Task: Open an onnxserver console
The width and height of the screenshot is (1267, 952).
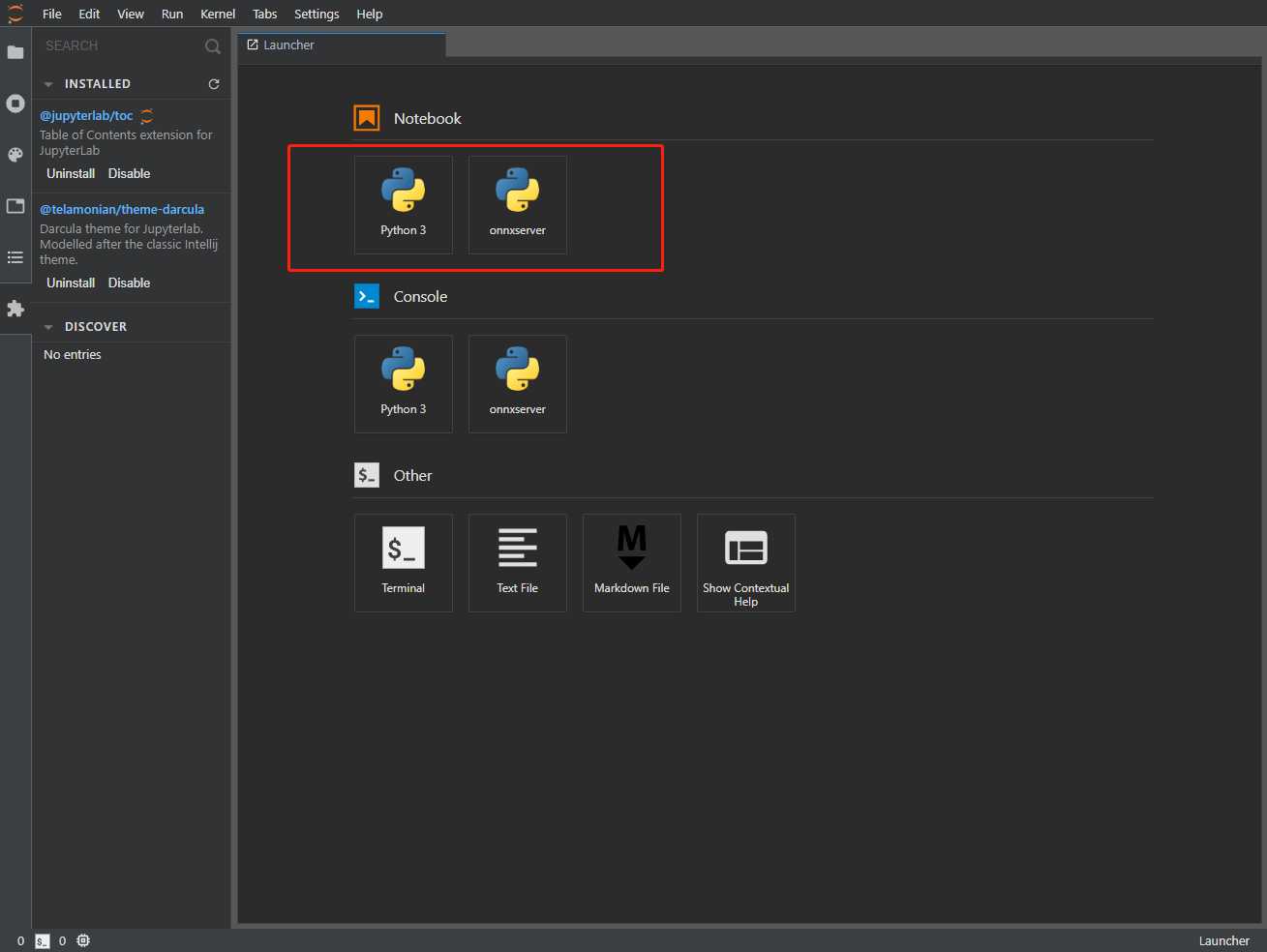Action: click(518, 384)
